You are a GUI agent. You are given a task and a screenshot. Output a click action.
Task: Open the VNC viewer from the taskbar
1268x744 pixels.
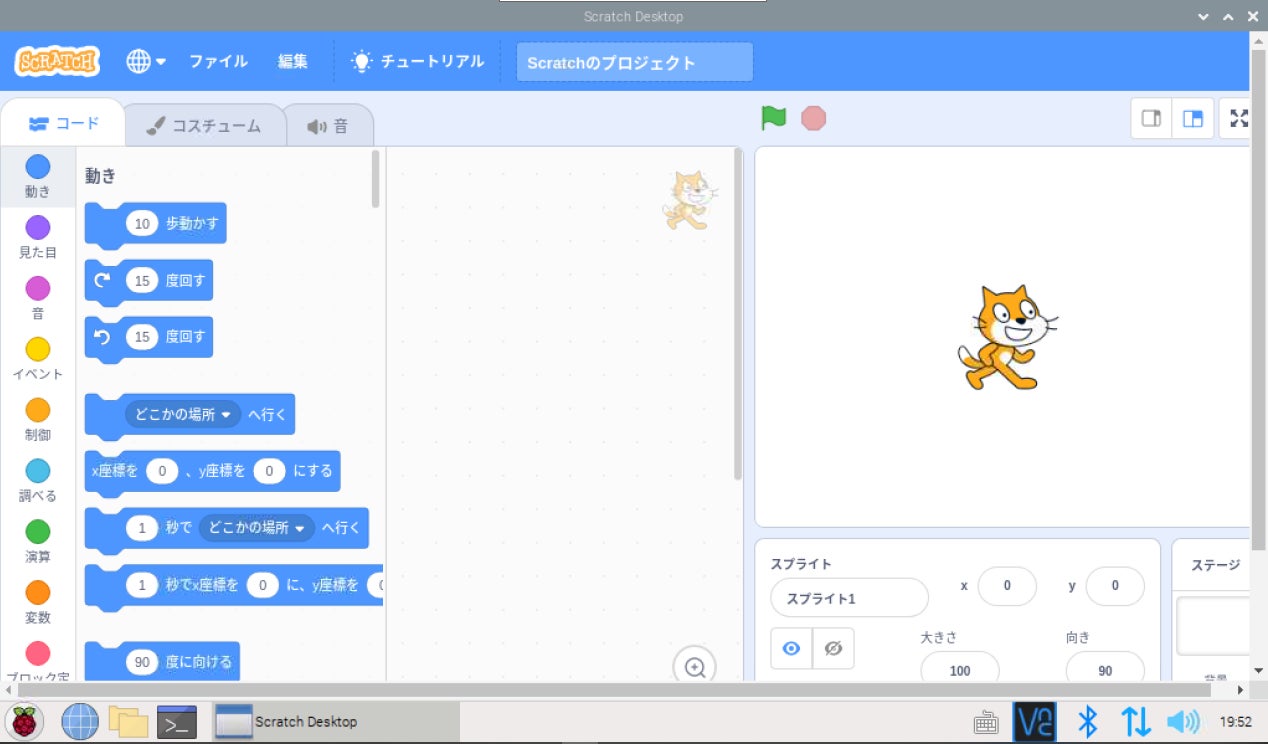point(1035,720)
